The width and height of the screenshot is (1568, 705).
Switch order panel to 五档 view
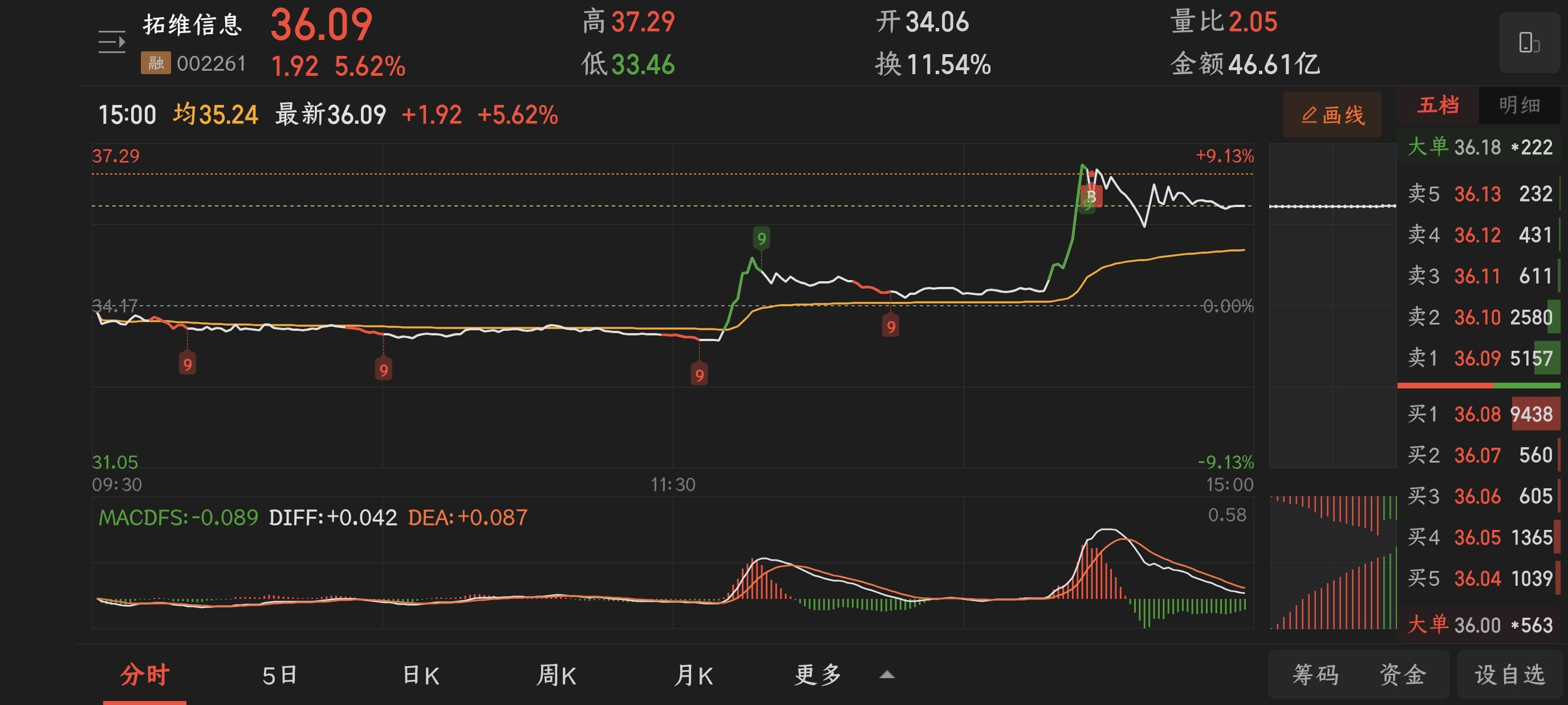(1438, 106)
